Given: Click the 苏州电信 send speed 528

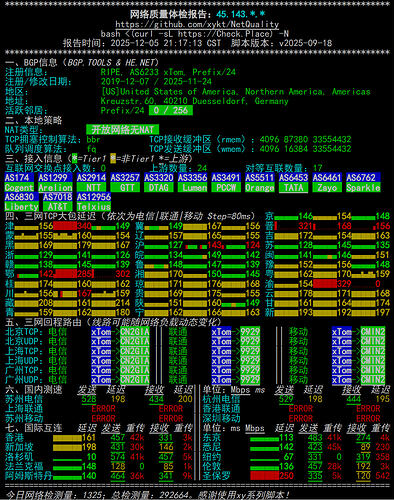Looking at the screenshot, I should (89, 399).
